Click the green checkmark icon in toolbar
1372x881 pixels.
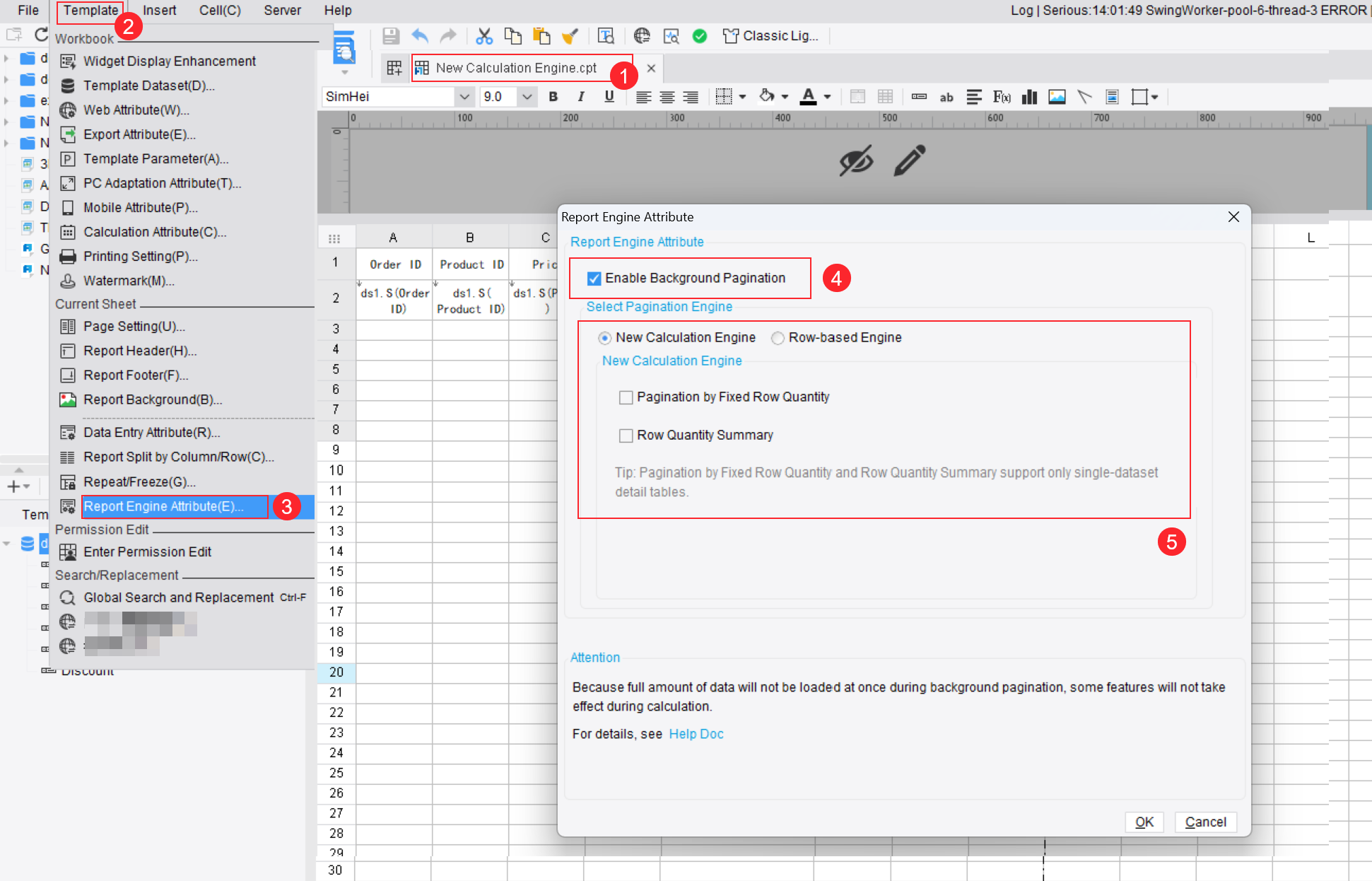click(x=700, y=36)
